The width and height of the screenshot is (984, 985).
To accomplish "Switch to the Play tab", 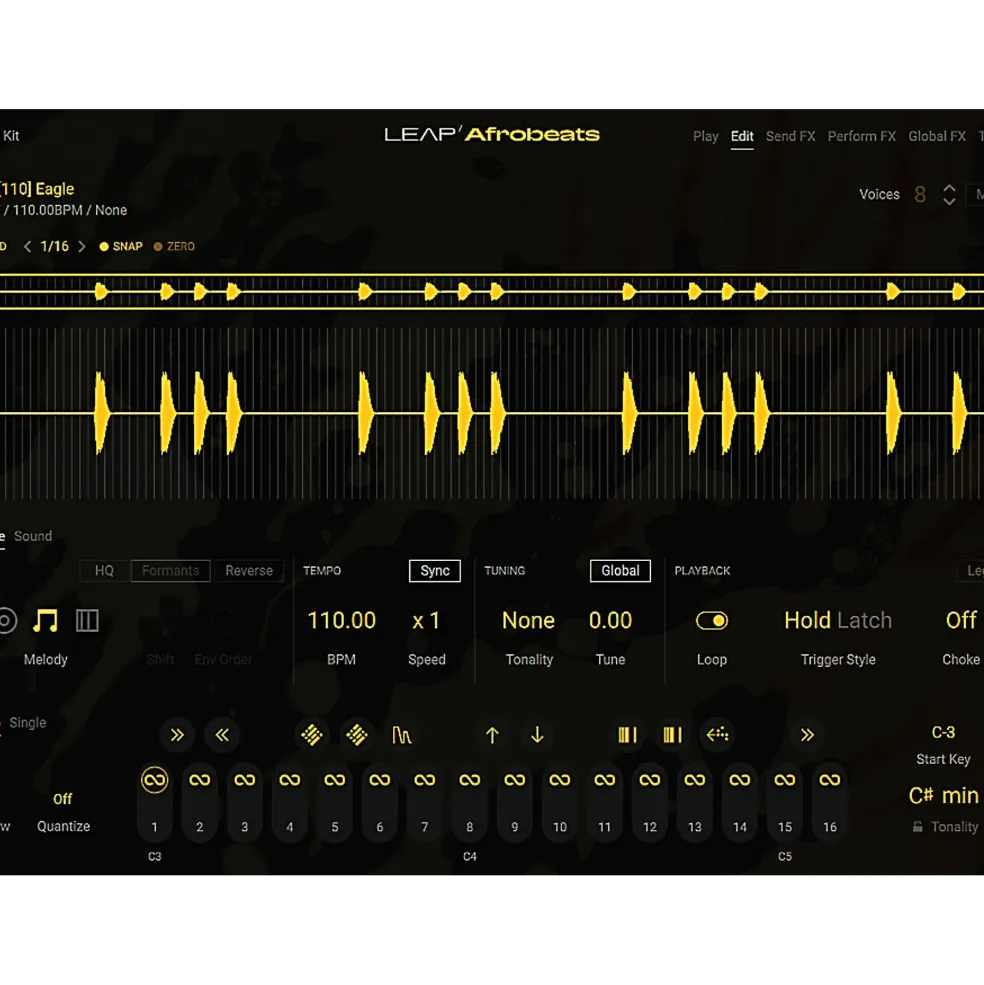I will point(706,136).
